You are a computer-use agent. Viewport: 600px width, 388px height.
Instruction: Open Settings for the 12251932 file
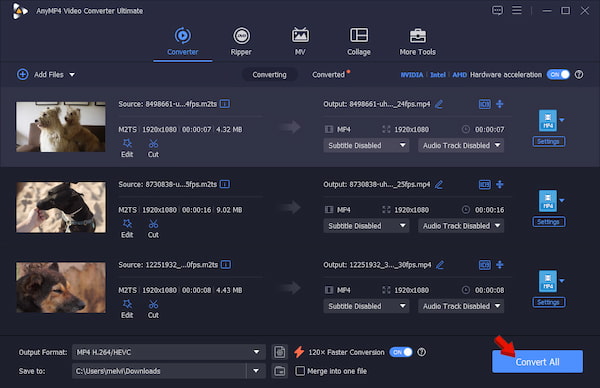point(548,302)
